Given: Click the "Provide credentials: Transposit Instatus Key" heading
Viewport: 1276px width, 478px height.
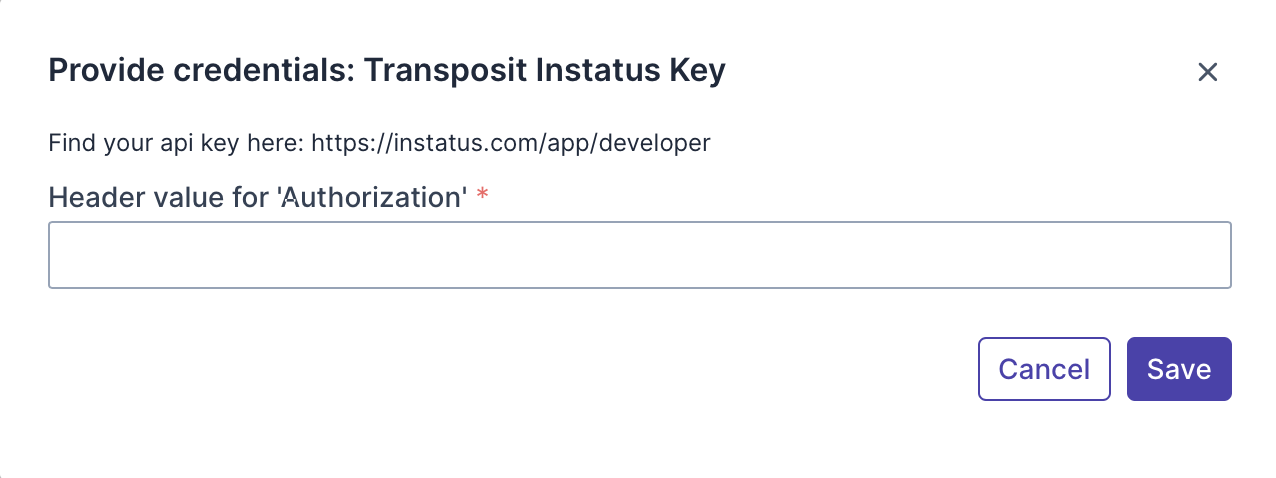Looking at the screenshot, I should coord(387,71).
